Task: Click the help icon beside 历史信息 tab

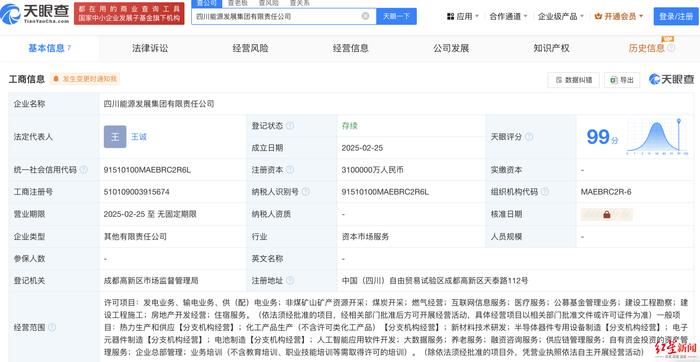Action: 671,48
